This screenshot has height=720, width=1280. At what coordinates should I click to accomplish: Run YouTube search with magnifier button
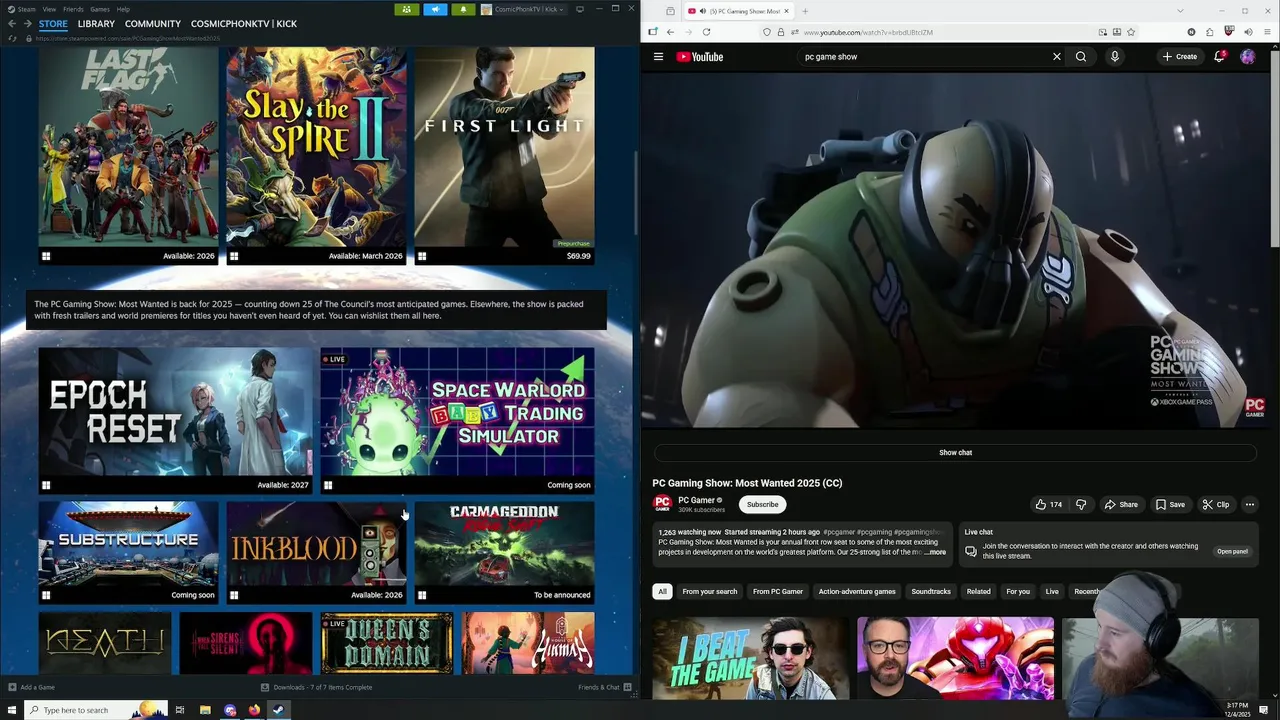click(1081, 57)
